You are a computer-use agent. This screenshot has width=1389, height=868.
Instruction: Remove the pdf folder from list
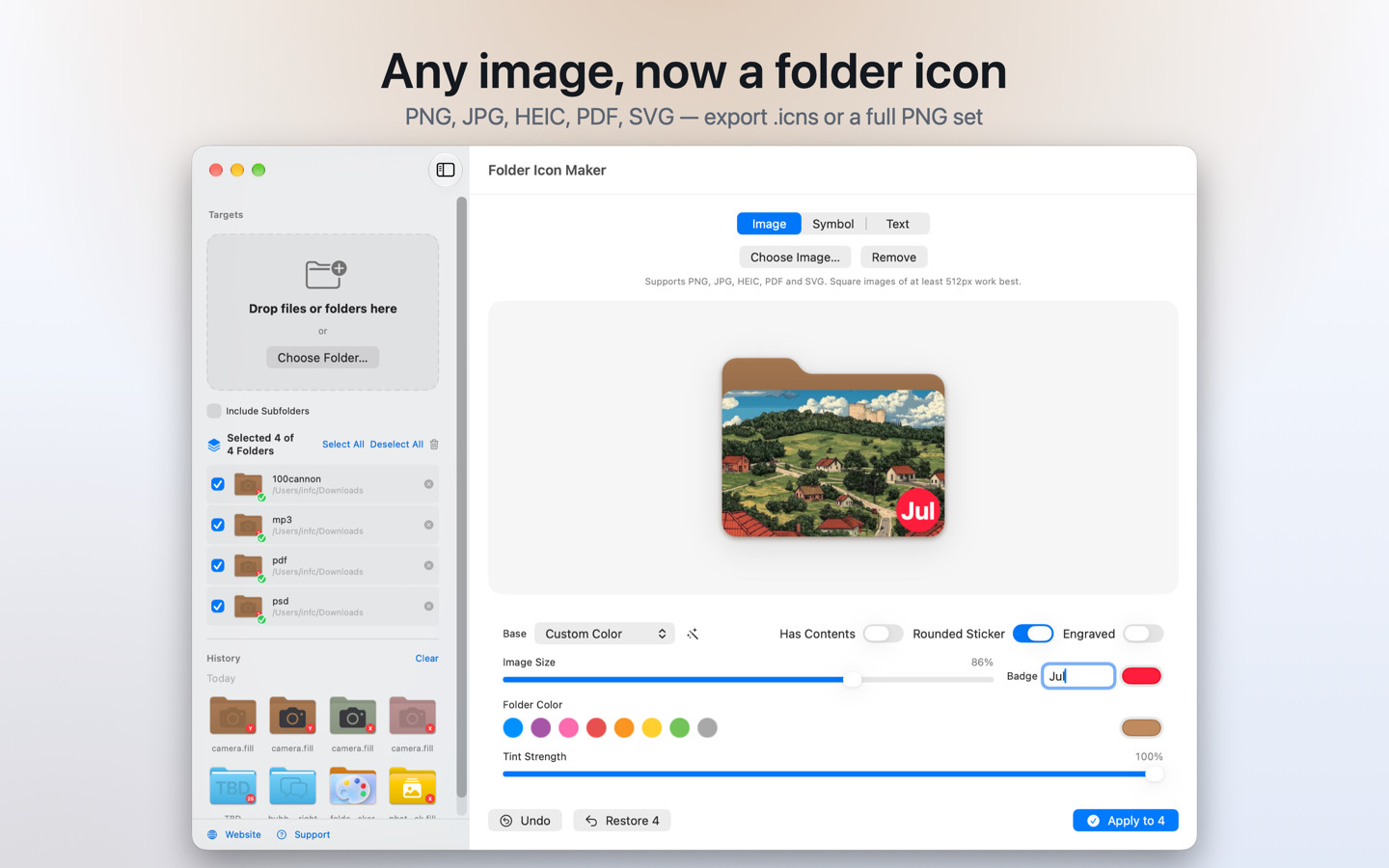click(428, 565)
